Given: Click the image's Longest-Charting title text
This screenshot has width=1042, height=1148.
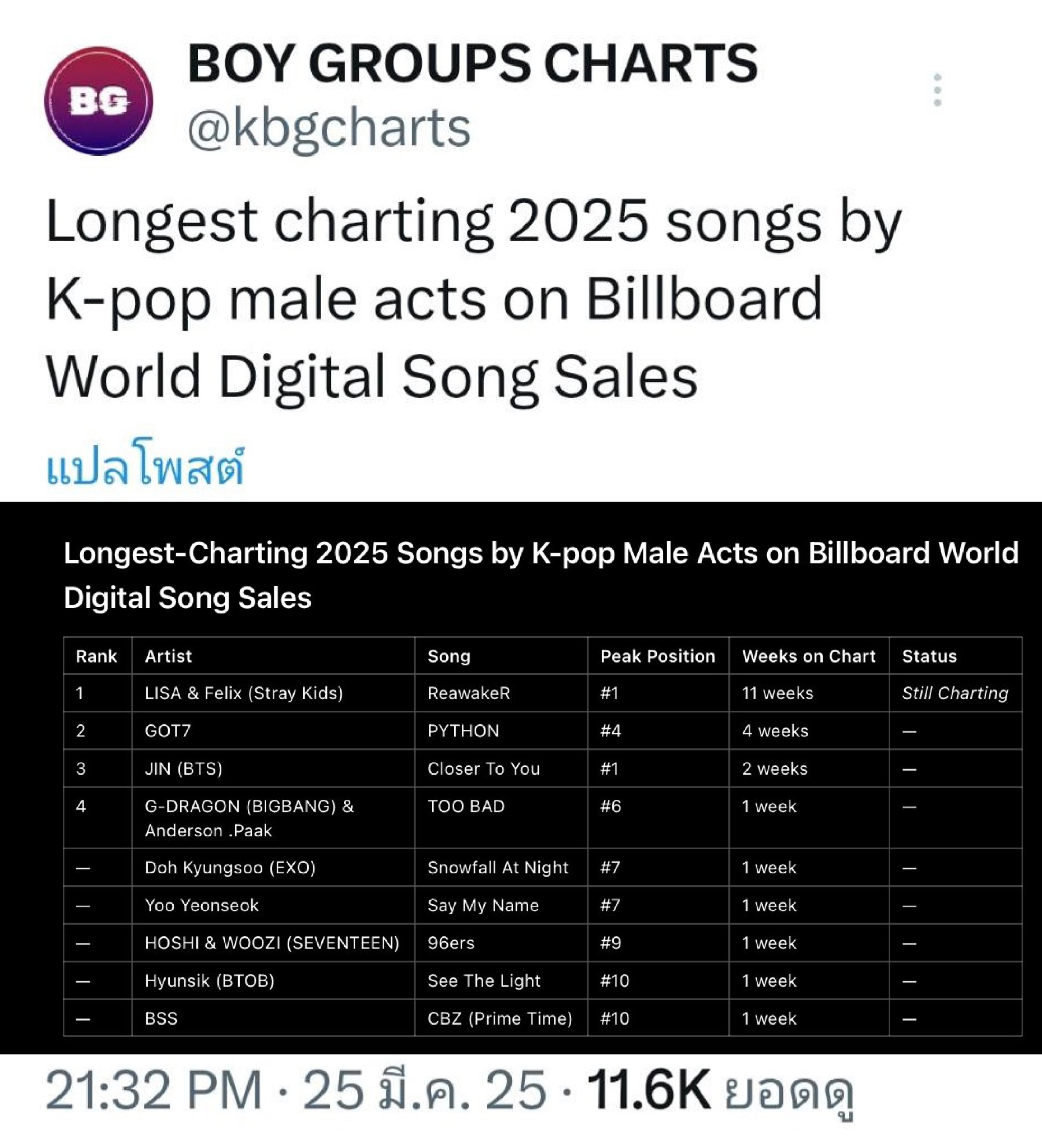Looking at the screenshot, I should 541,575.
